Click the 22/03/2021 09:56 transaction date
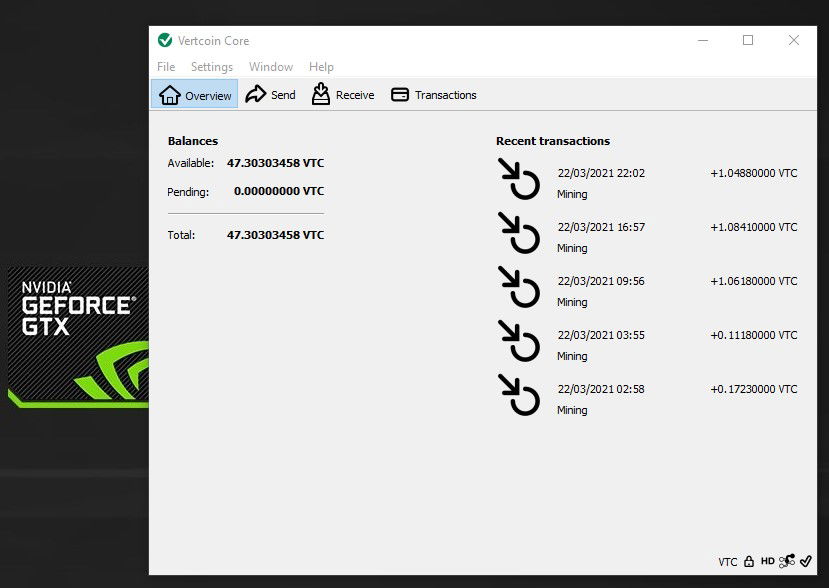The width and height of the screenshot is (829, 588). [x=601, y=281]
